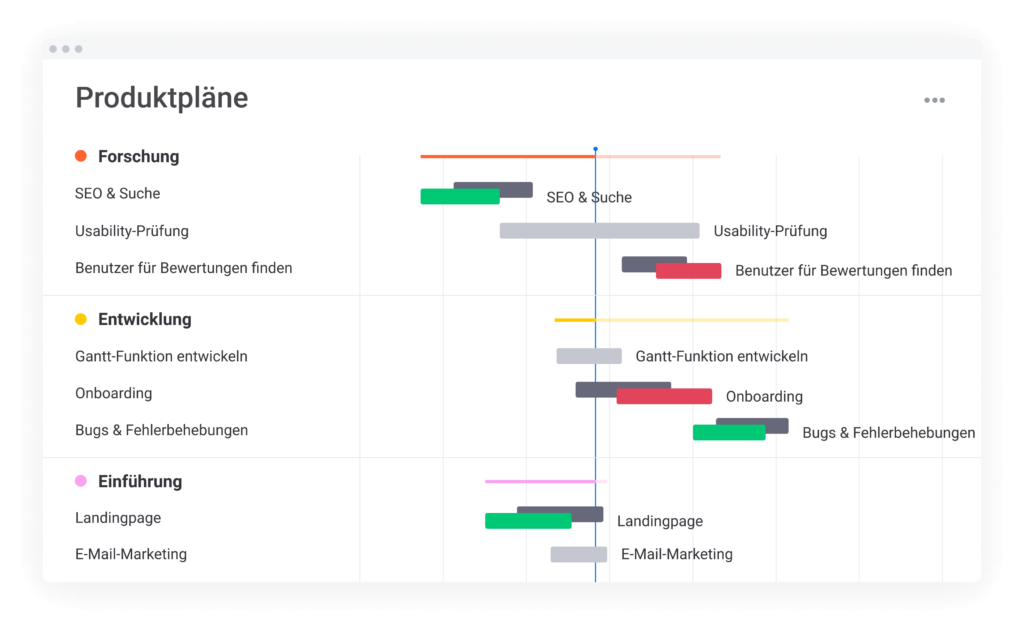Viewport: 1024px width, 629px height.
Task: Open the three-dot options menu
Action: (934, 100)
